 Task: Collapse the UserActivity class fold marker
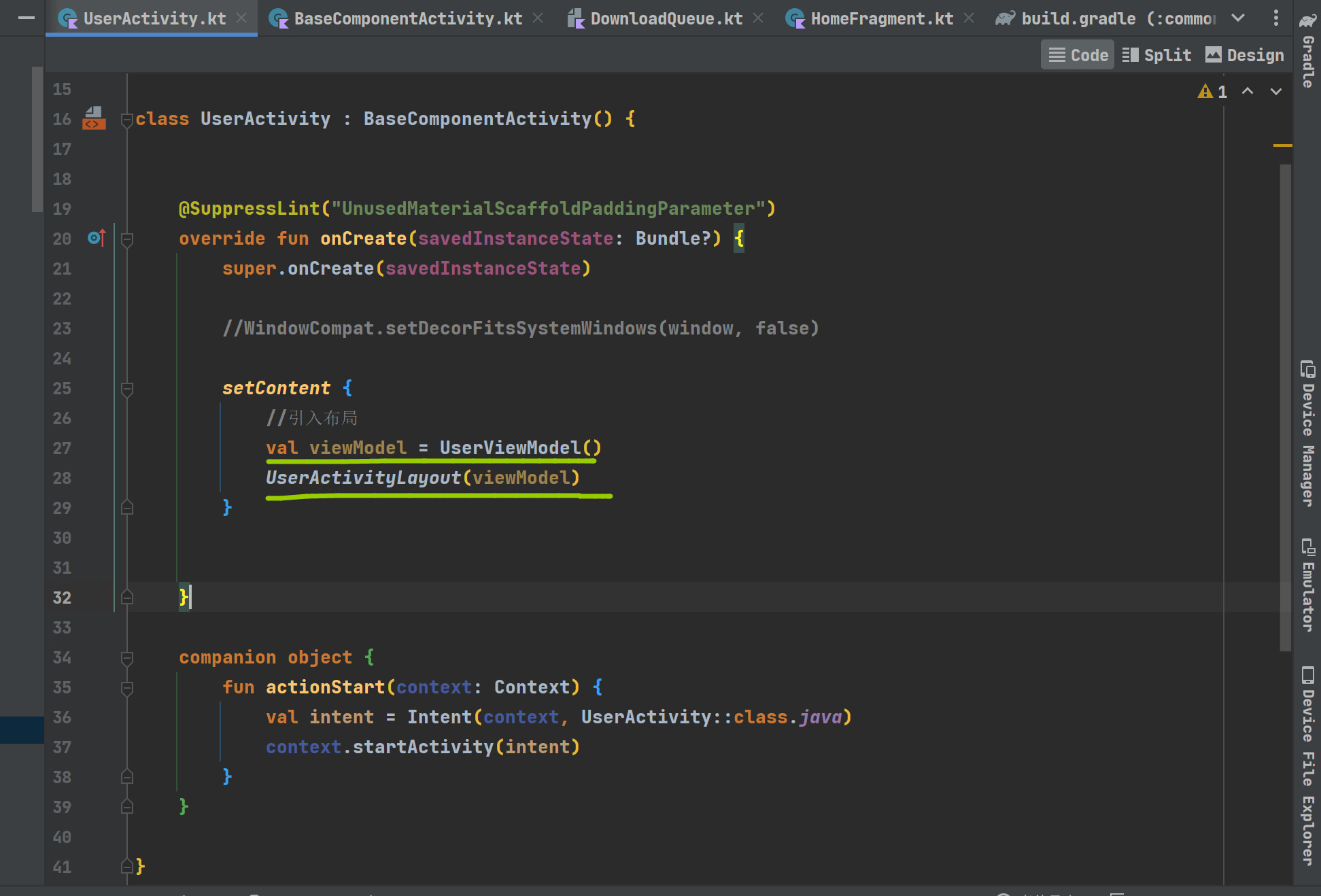(126, 120)
